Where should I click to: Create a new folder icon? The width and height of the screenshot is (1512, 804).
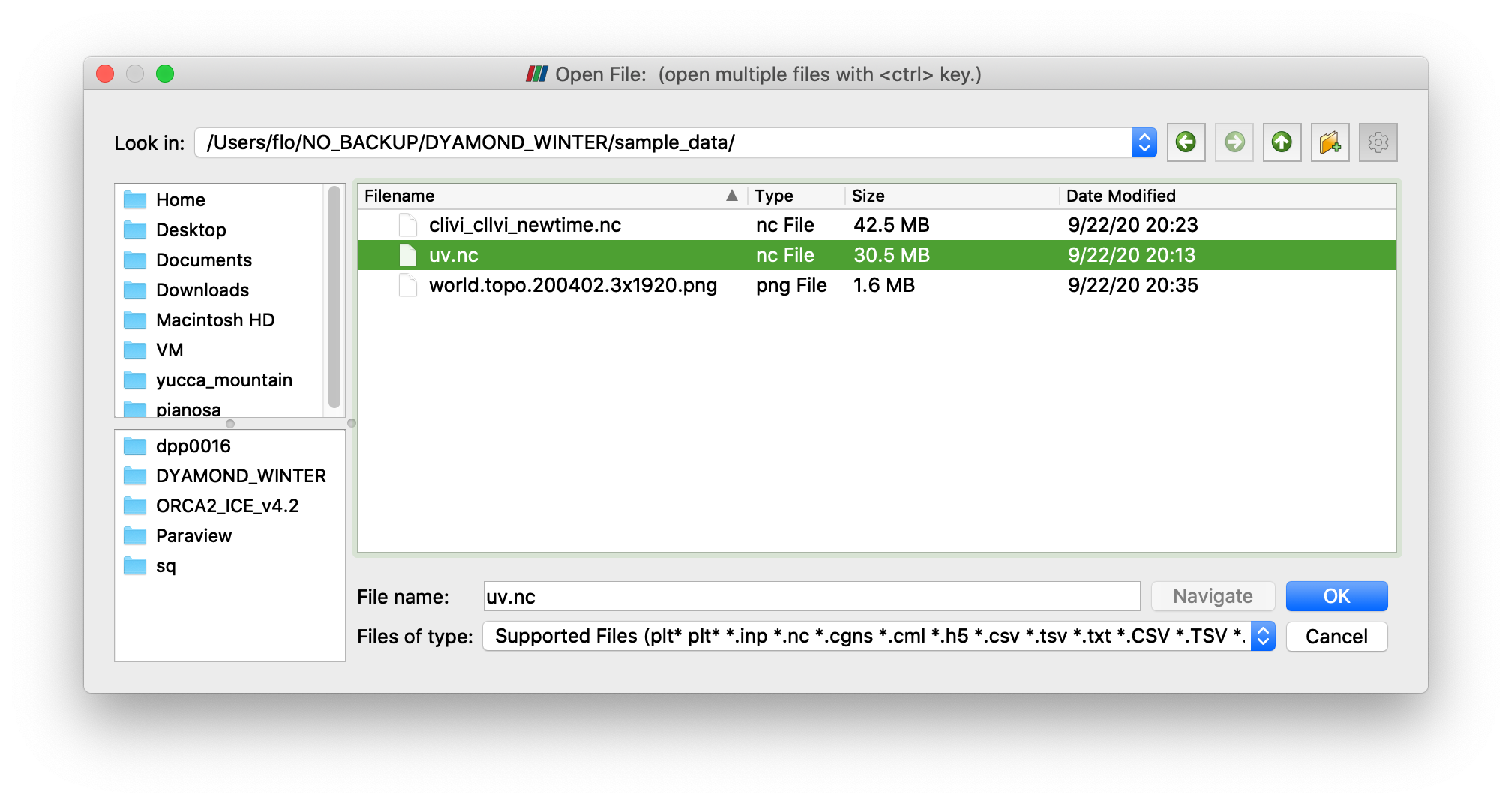coord(1330,142)
